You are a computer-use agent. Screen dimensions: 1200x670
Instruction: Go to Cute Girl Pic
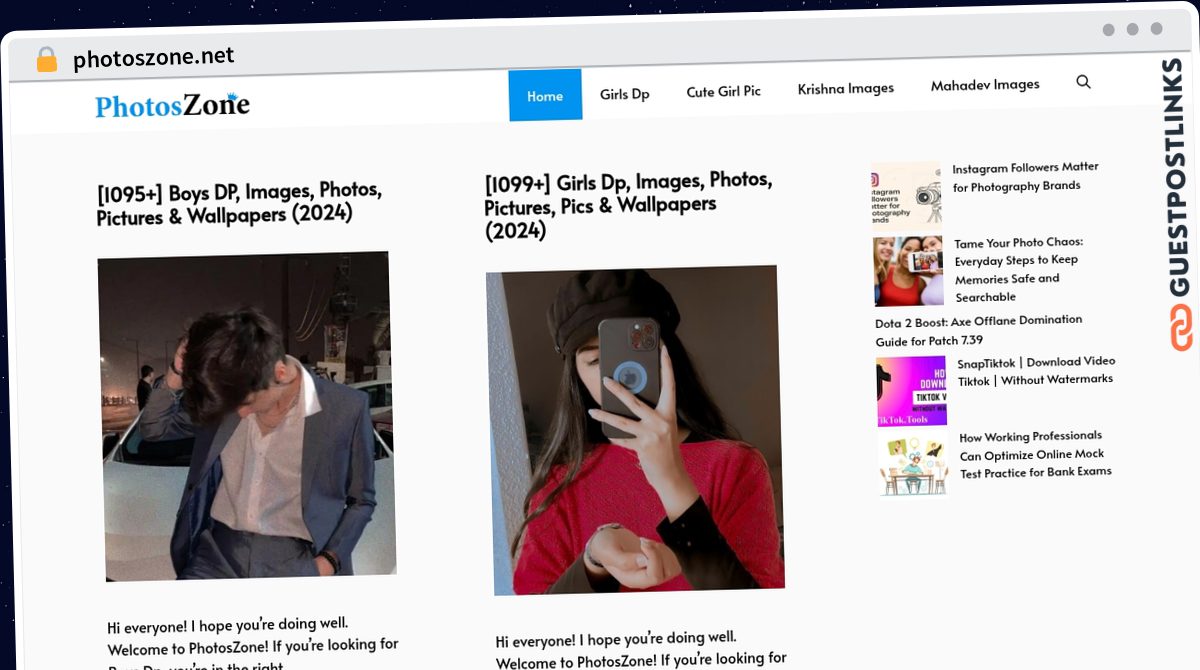pos(723,91)
